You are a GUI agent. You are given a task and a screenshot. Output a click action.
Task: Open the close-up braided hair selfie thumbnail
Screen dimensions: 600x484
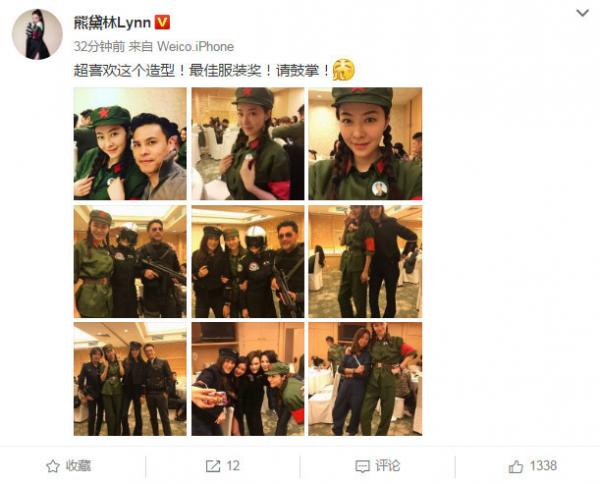coord(365,143)
